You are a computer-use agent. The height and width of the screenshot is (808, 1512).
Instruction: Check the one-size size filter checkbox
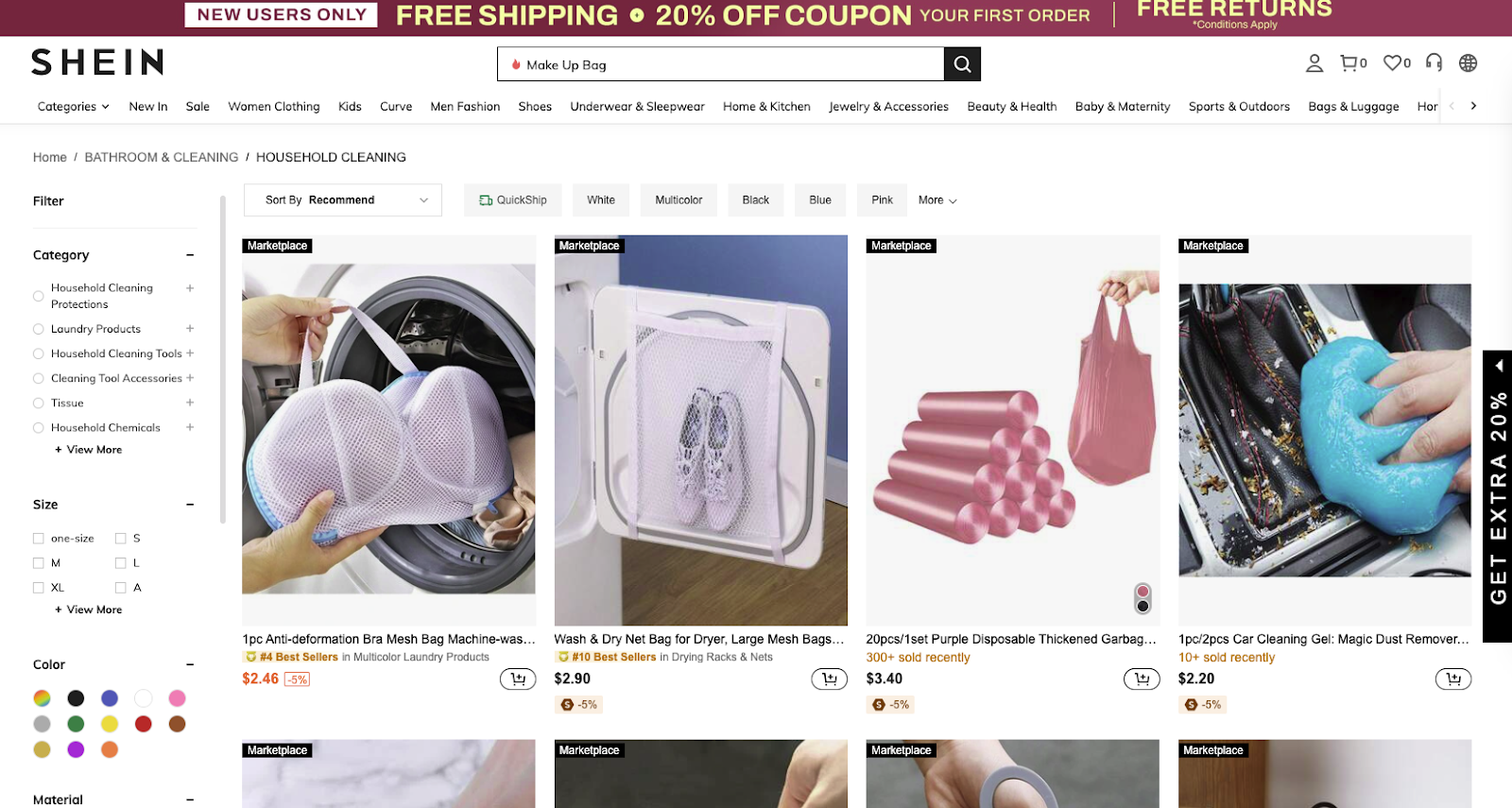click(38, 538)
